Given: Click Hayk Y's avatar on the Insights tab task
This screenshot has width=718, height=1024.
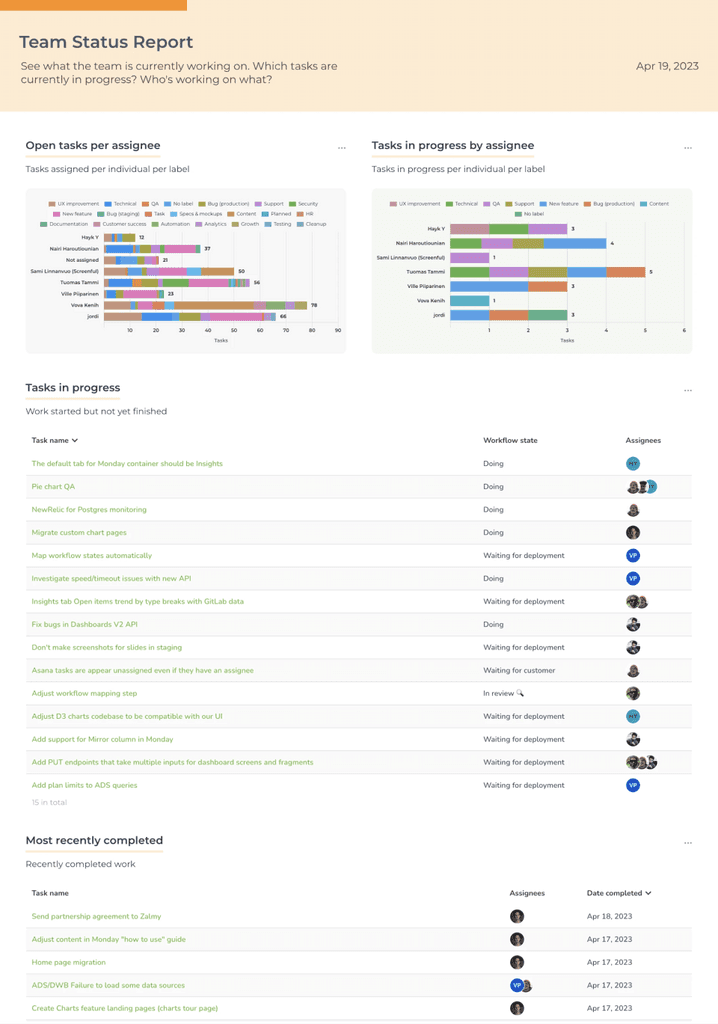Looking at the screenshot, I should (634, 601).
